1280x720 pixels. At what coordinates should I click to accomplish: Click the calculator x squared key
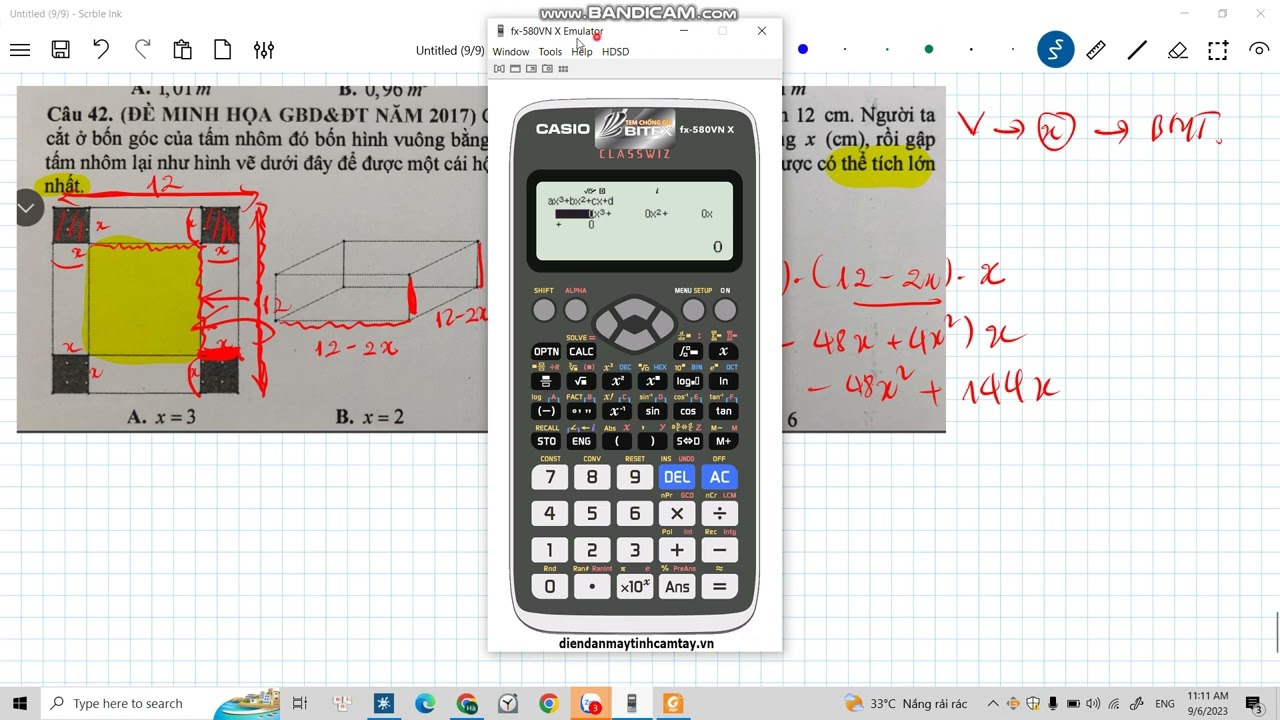[x=617, y=382]
